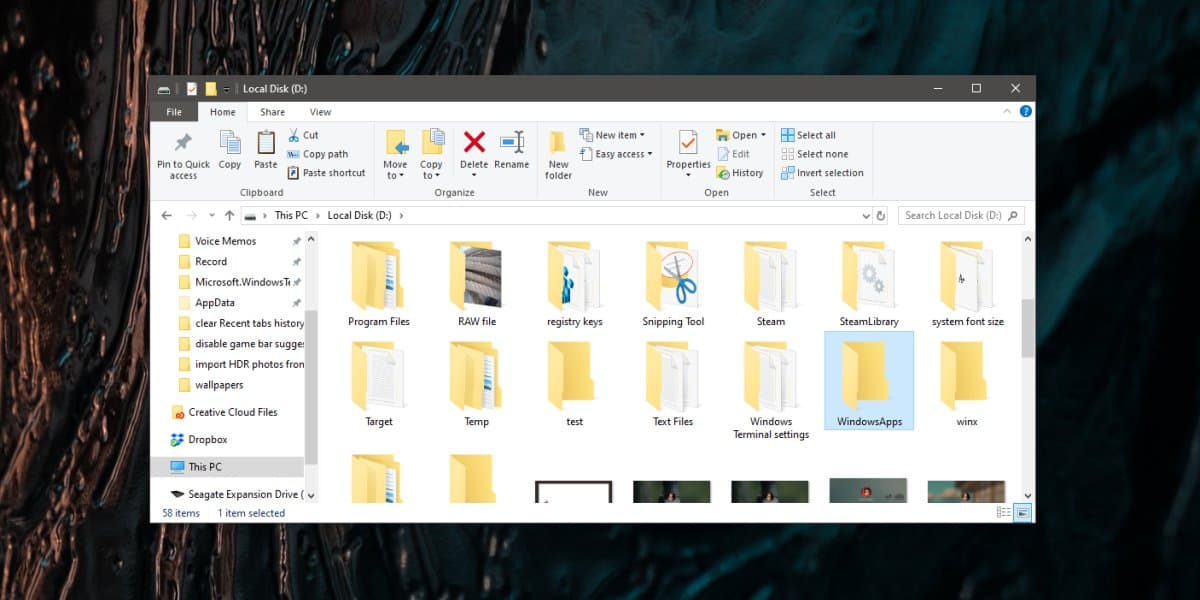The image size is (1200, 600).
Task: Click Invert selection in the ribbon
Action: coord(822,172)
